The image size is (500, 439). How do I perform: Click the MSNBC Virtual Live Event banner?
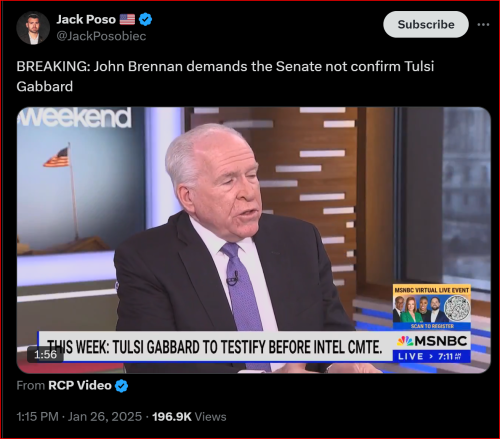pos(432,307)
